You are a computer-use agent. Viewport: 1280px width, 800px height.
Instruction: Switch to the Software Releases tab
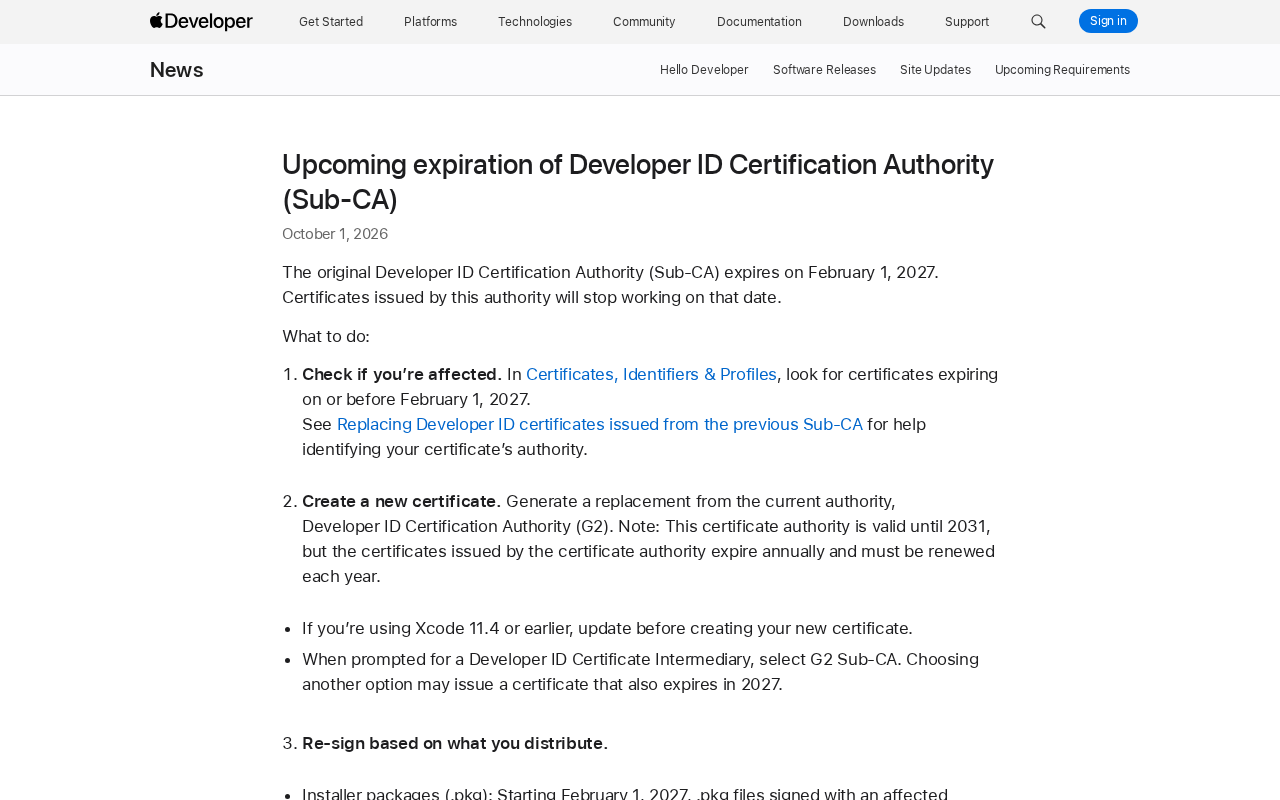pyautogui.click(x=824, y=70)
